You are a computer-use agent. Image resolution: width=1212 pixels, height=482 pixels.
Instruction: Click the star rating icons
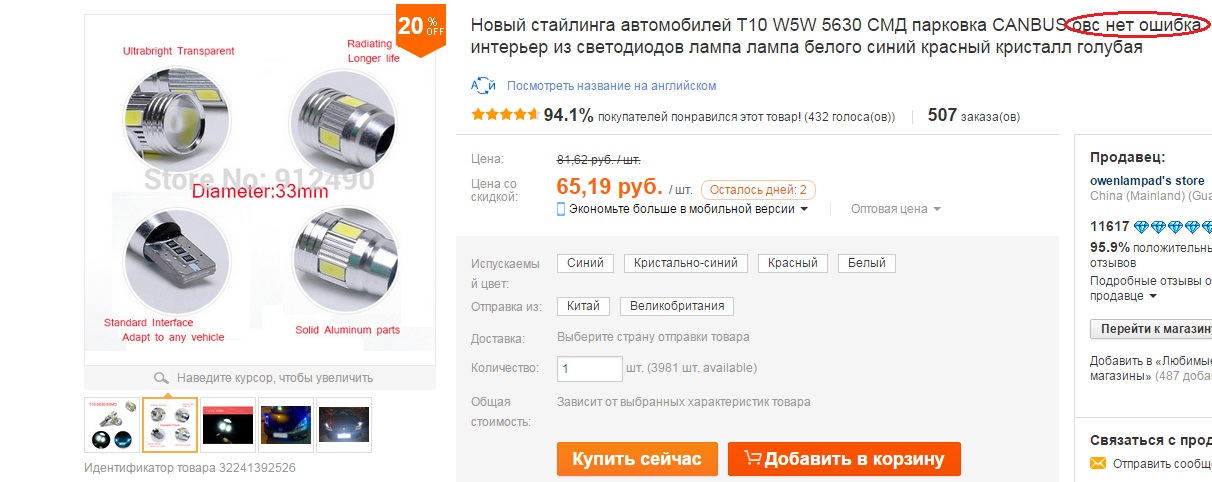tap(505, 115)
